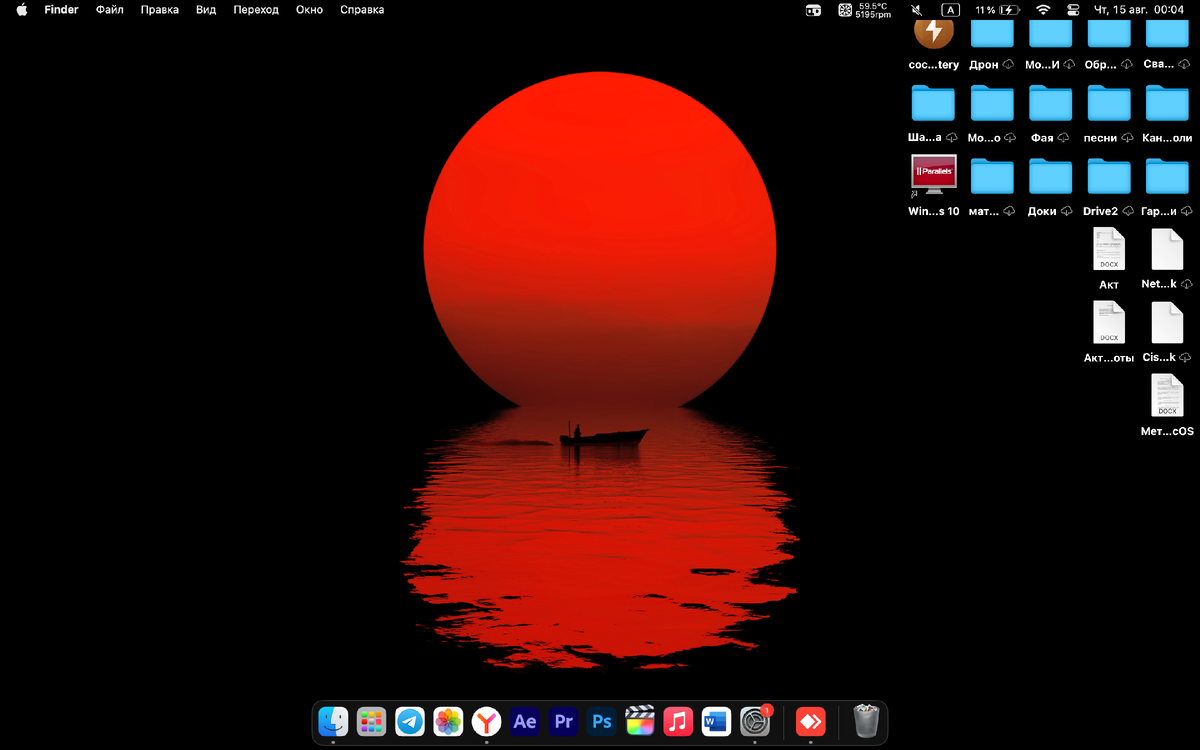This screenshot has height=750, width=1200.
Task: Open the Trash in the Dock
Action: coord(866,721)
